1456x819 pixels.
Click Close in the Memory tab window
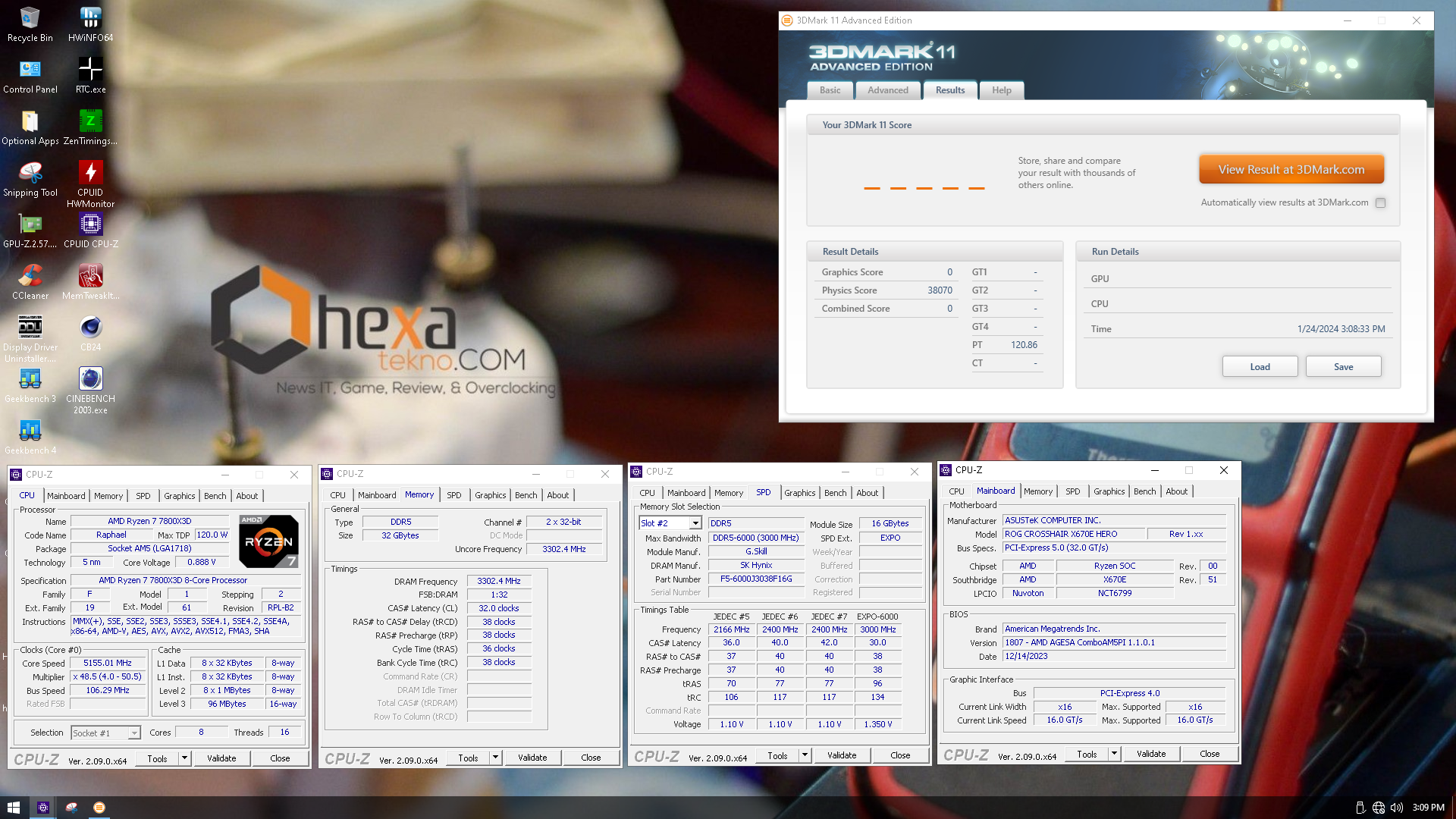[591, 758]
